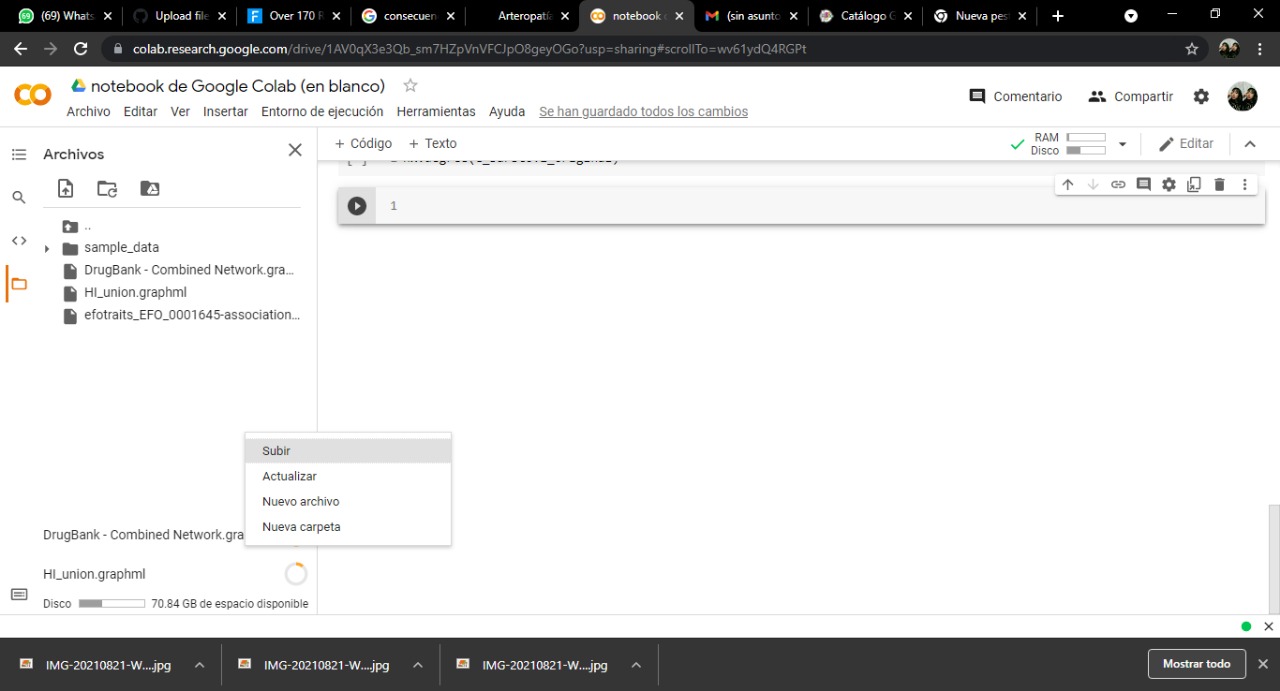This screenshot has height=691, width=1280.
Task: Refresh the file browser folder icon
Action: coord(107,188)
